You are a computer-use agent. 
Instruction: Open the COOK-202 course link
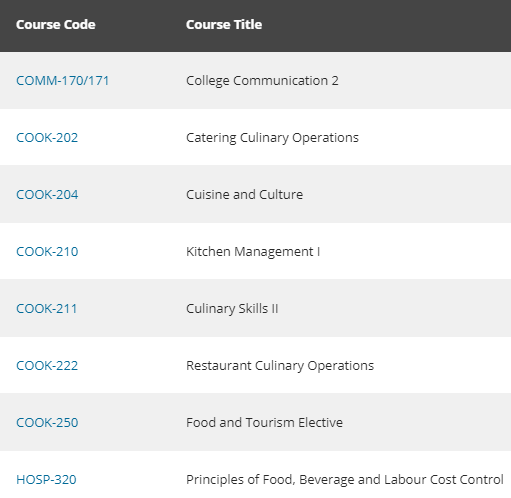coord(47,138)
